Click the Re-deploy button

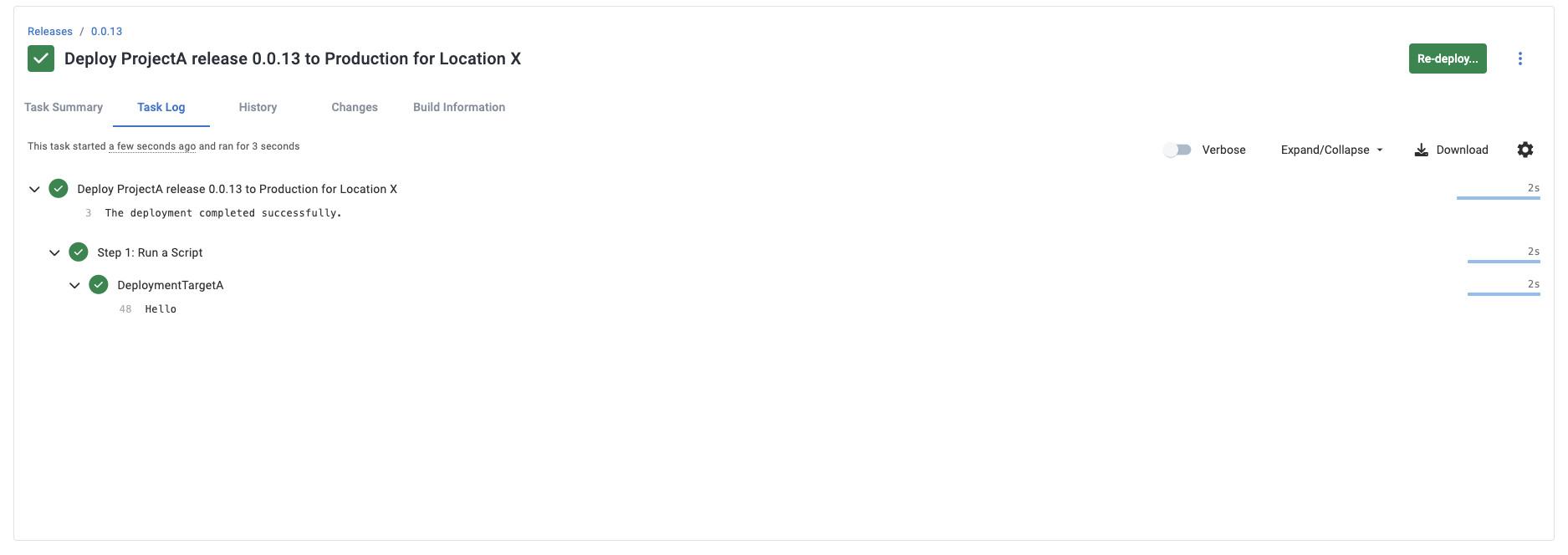(x=1448, y=59)
